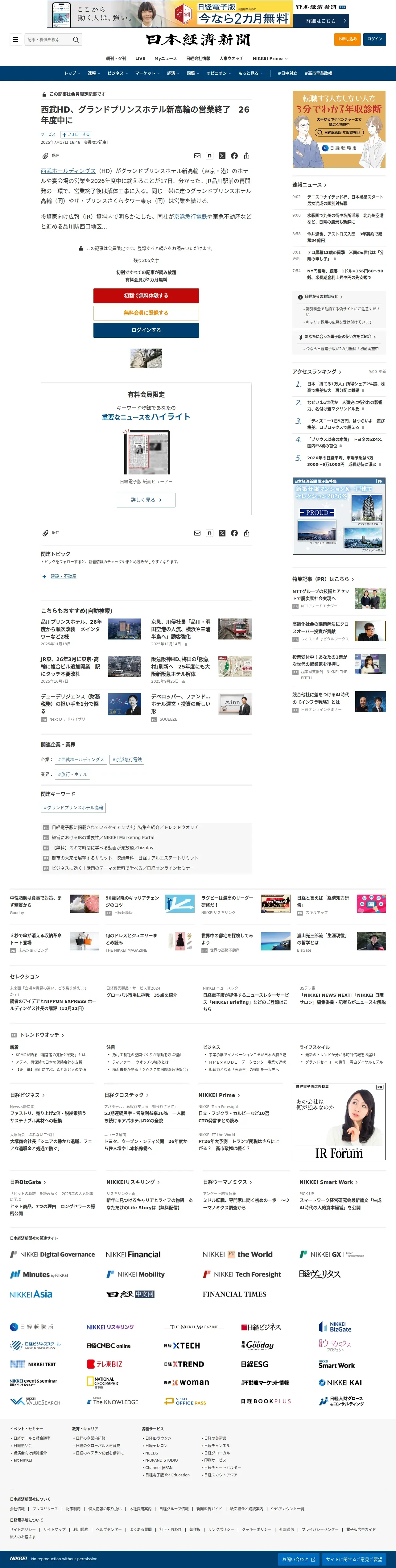Click the 日経からのお知らせ info heading

320,297
